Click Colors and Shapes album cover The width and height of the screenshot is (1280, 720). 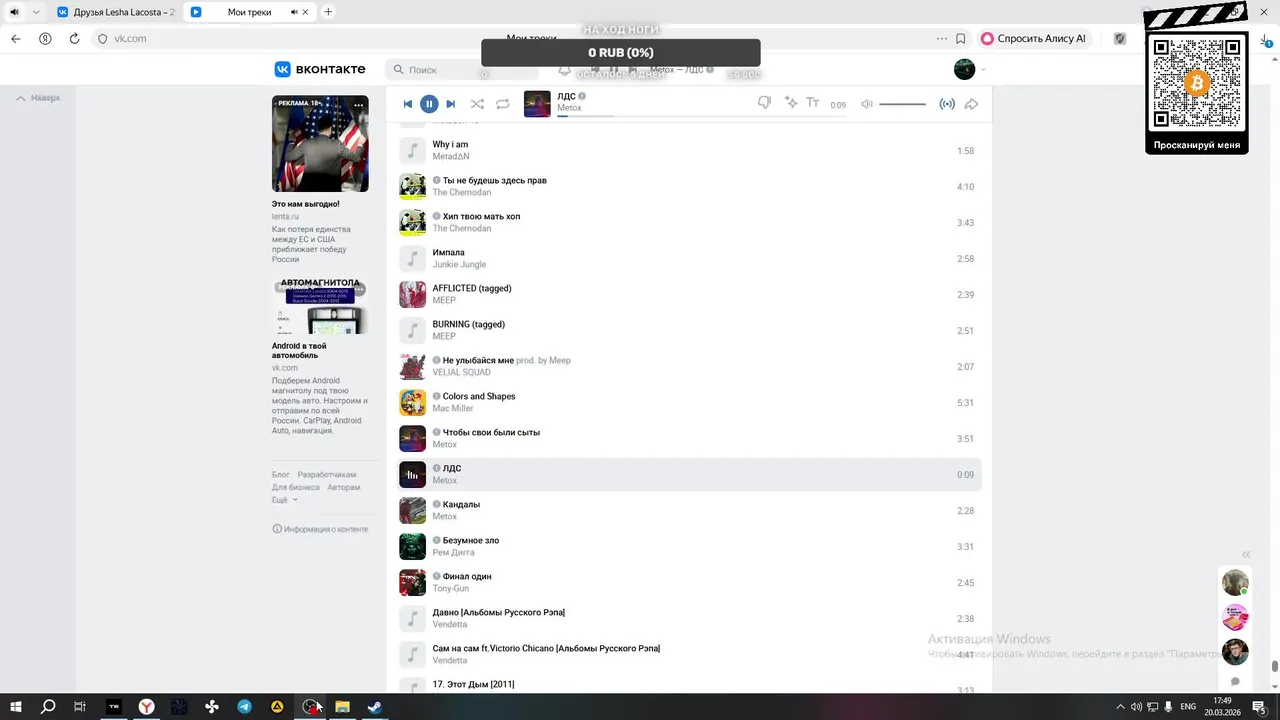click(x=413, y=403)
